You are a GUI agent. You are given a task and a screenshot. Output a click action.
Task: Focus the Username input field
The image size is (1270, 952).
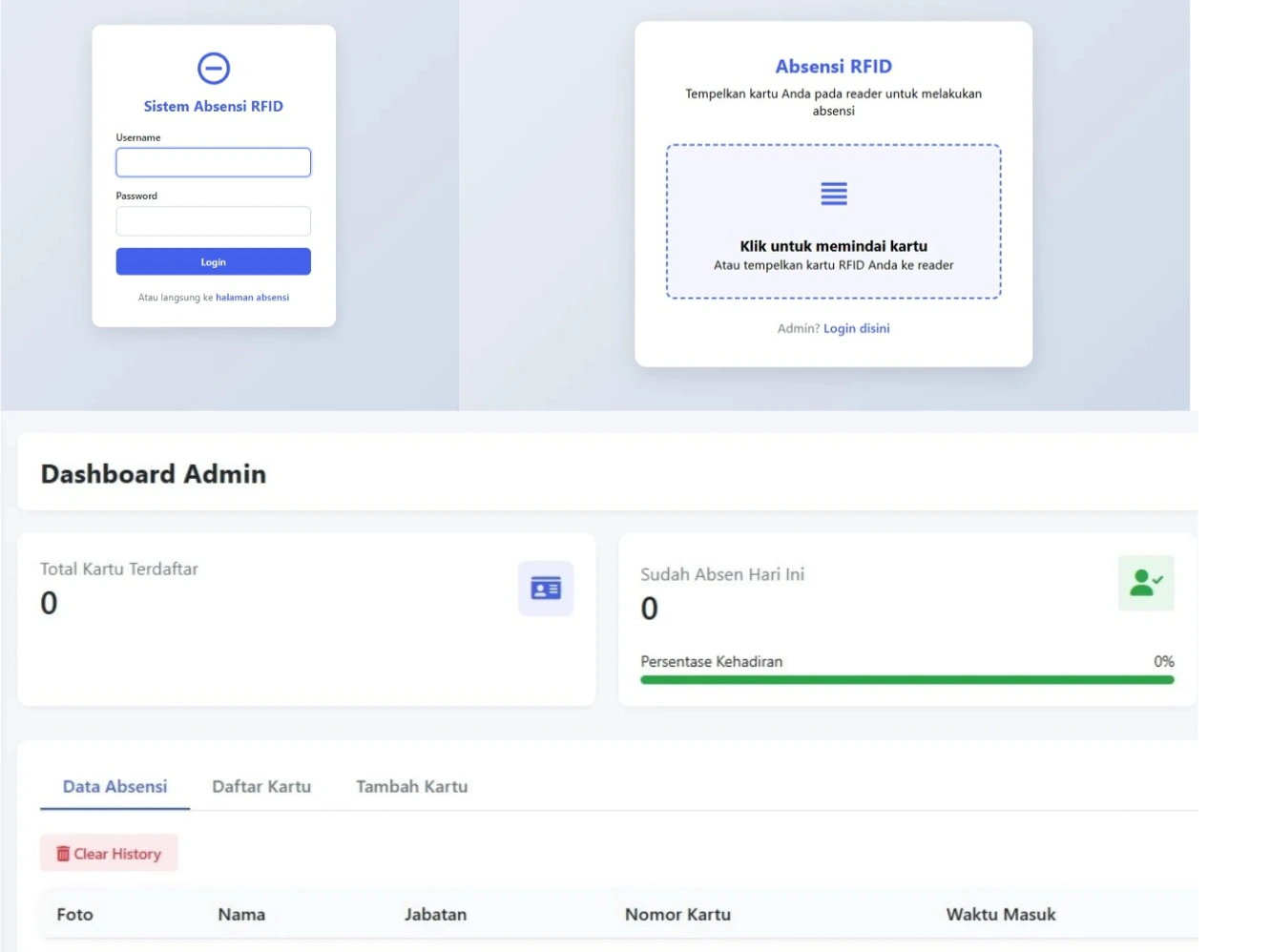pyautogui.click(x=214, y=162)
